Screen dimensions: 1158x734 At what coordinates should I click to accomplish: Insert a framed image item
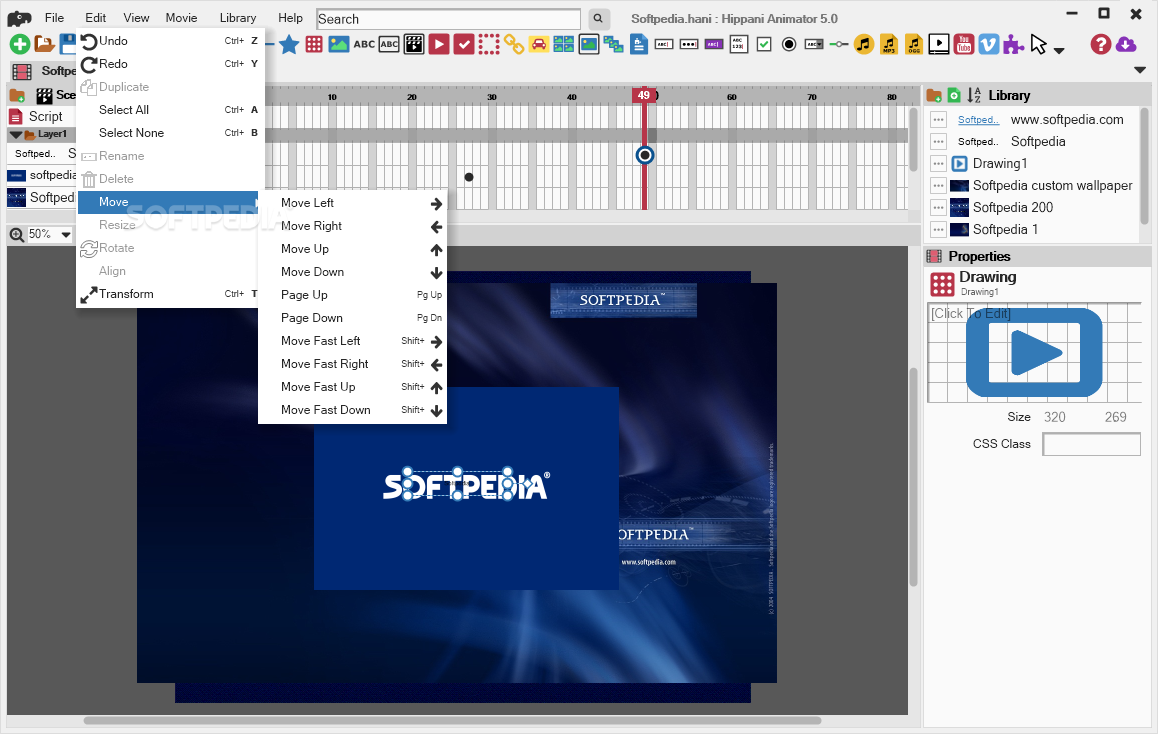tap(589, 44)
